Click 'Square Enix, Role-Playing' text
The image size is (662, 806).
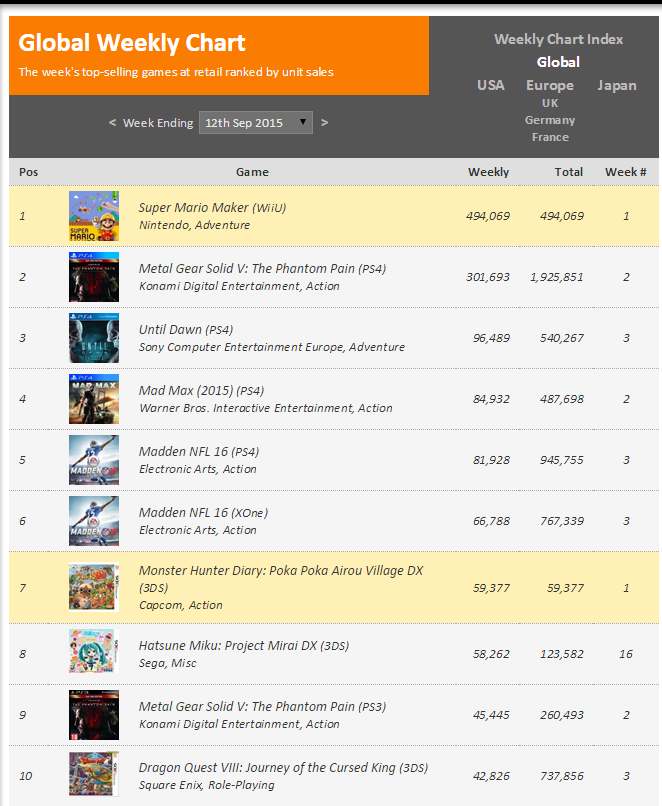click(x=207, y=785)
